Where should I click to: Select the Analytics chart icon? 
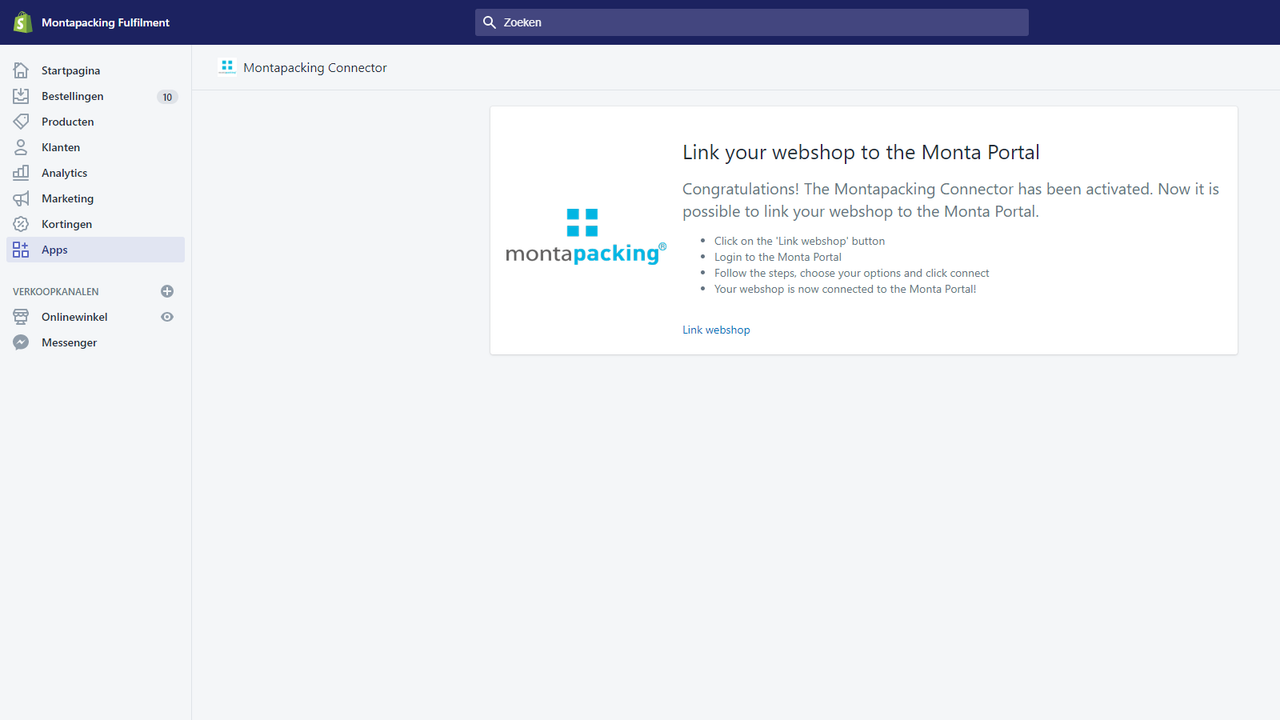pyautogui.click(x=20, y=172)
